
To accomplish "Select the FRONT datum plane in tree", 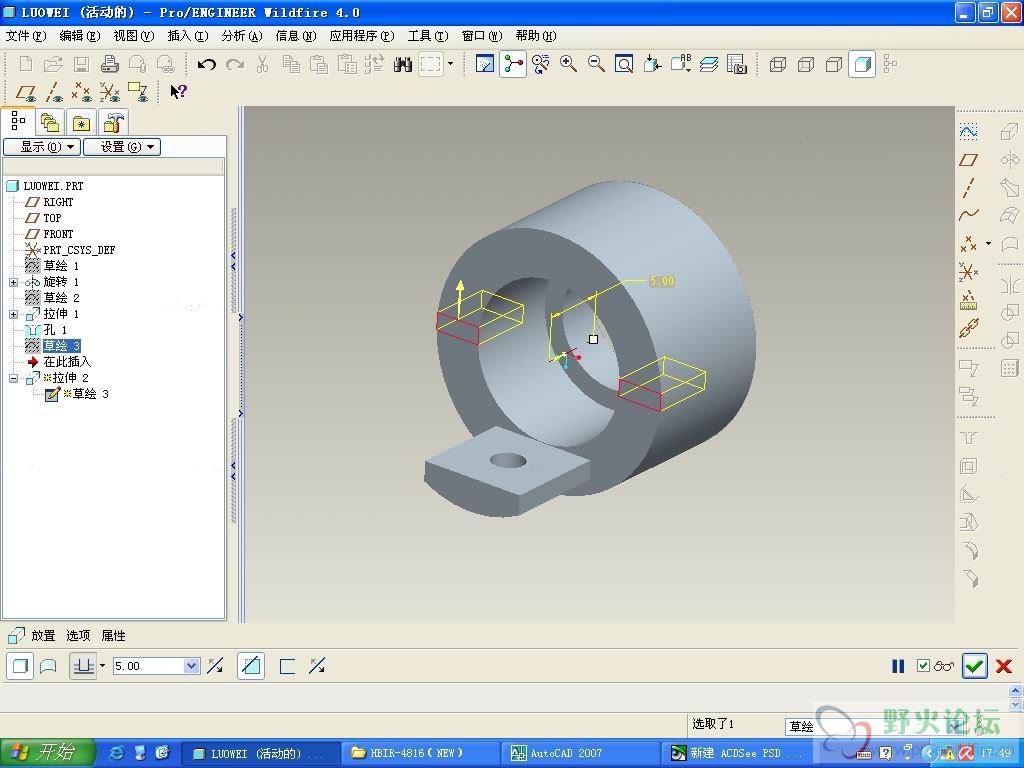I will click(58, 234).
